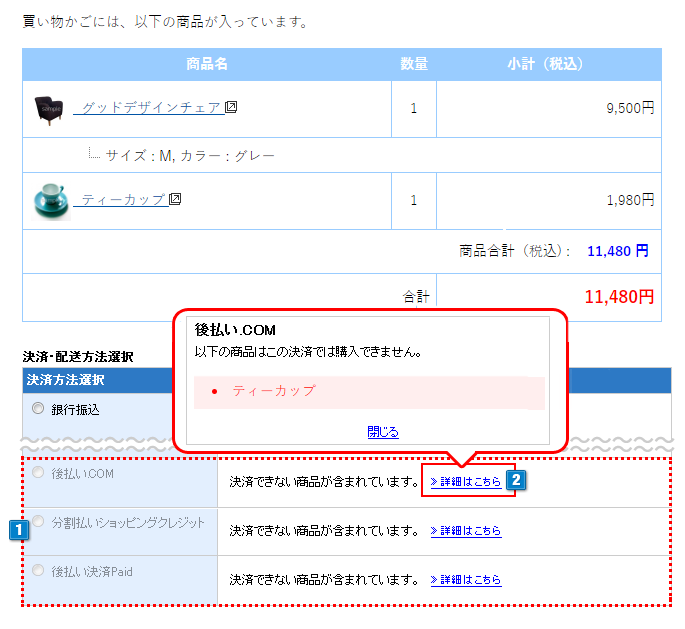Open 詳細はこちら for 後払い決済Paid row

coord(466,580)
